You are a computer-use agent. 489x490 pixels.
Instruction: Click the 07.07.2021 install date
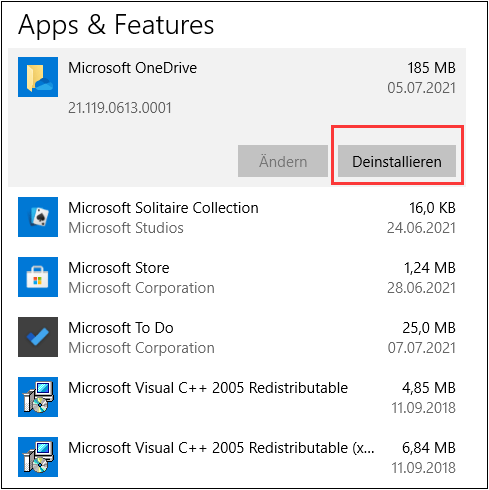(x=421, y=348)
